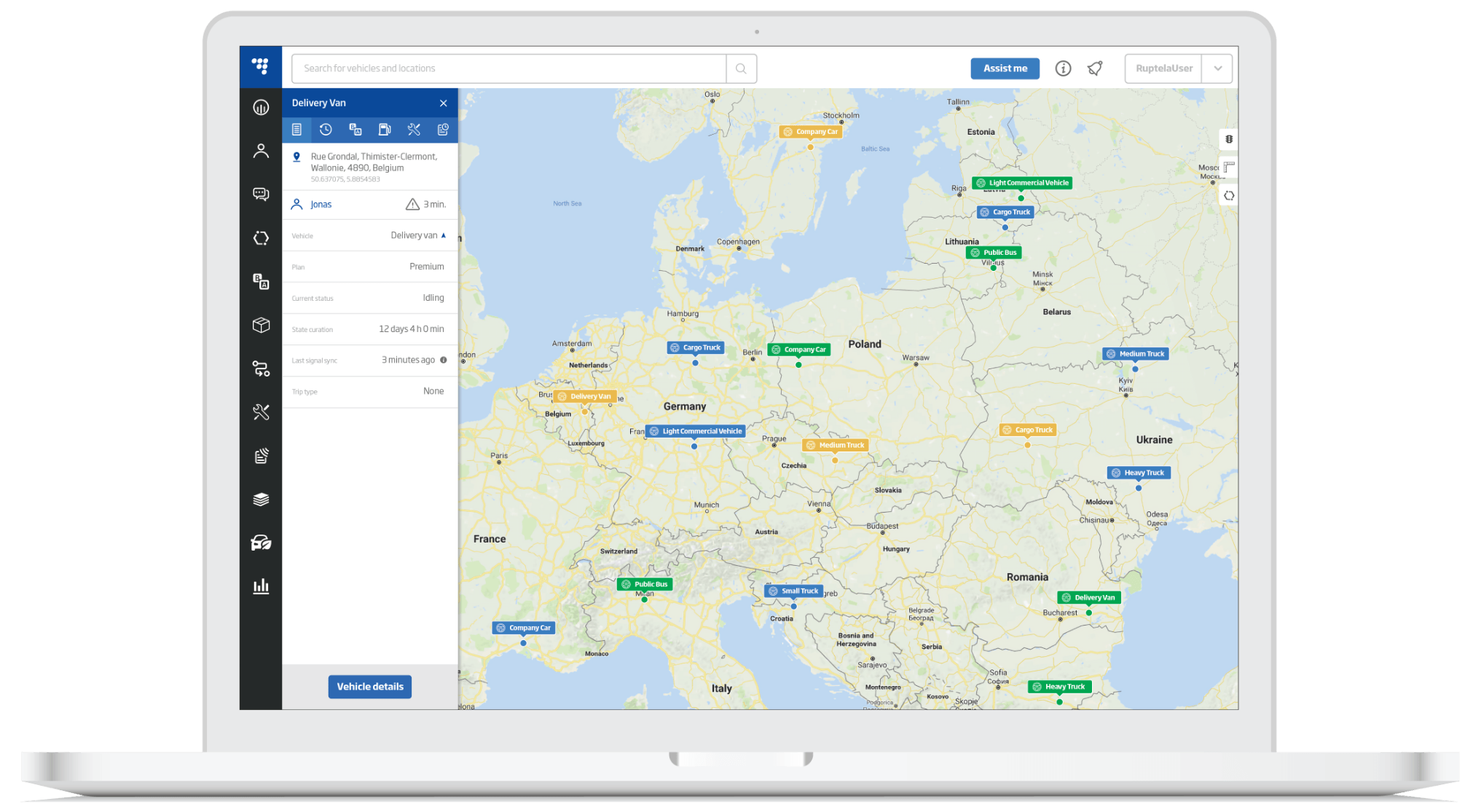Screen dimensions: 1473x812
Task: Click the rocket icon in the header
Action: click(x=1095, y=68)
